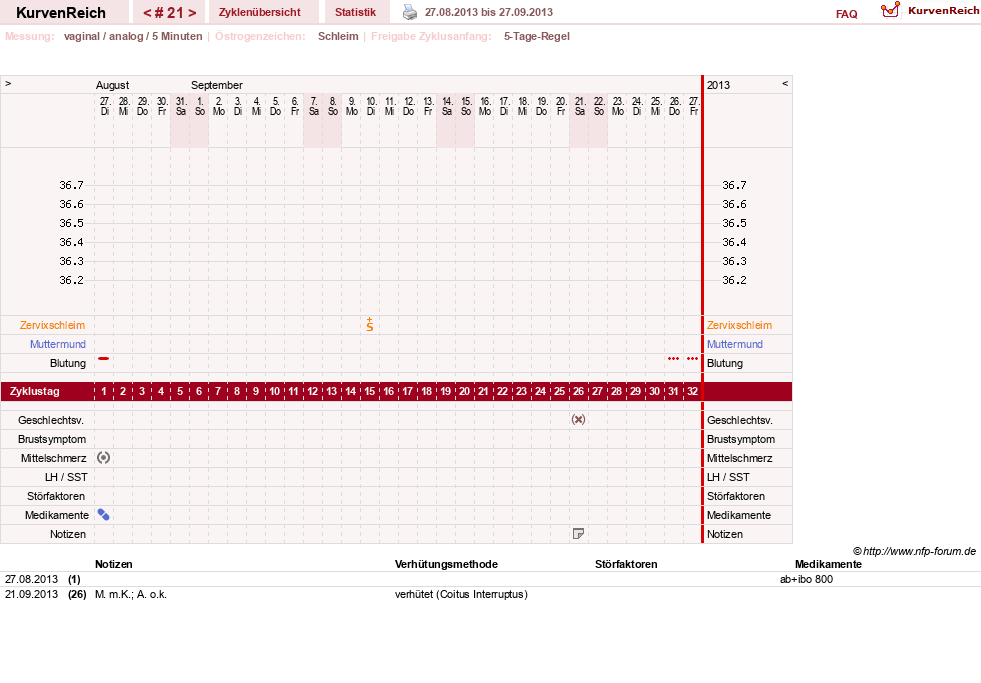The image size is (981, 683).
Task: Click the note text 'M. m.K.; A. o.k.'
Action: click(131, 594)
